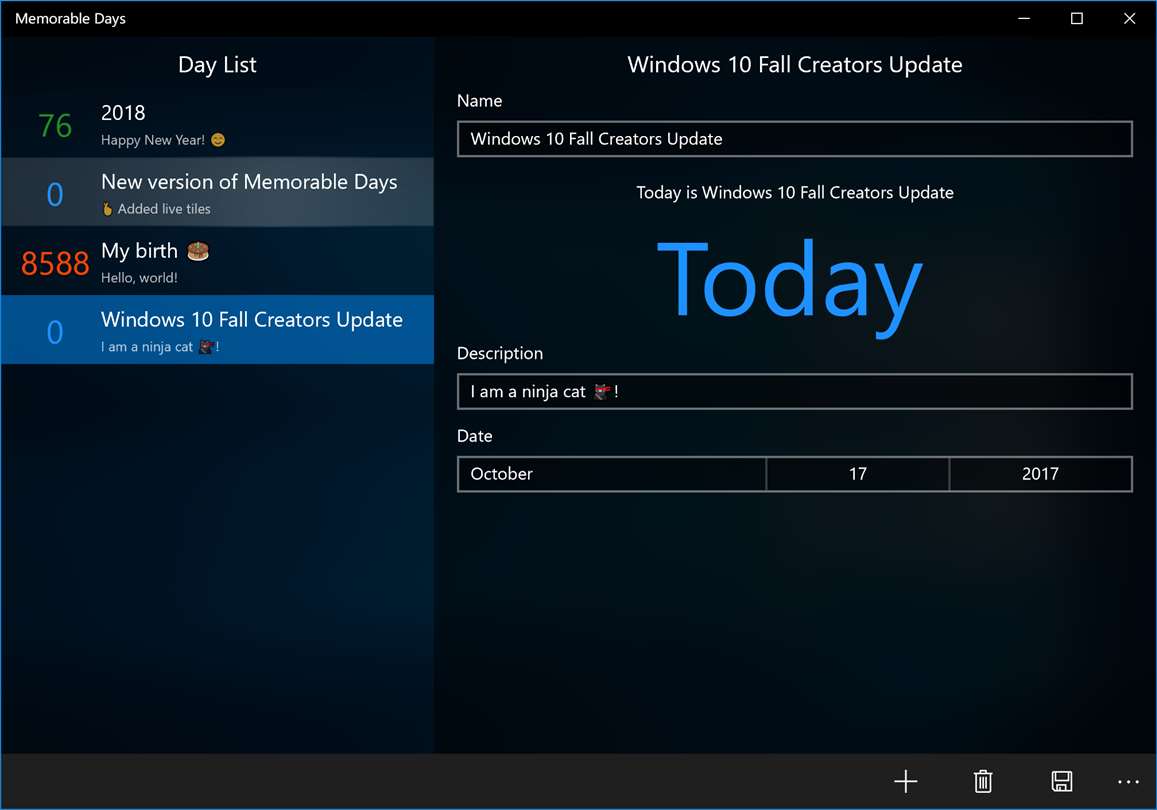Change the month October in date picker
This screenshot has height=810, width=1157.
[x=612, y=474]
